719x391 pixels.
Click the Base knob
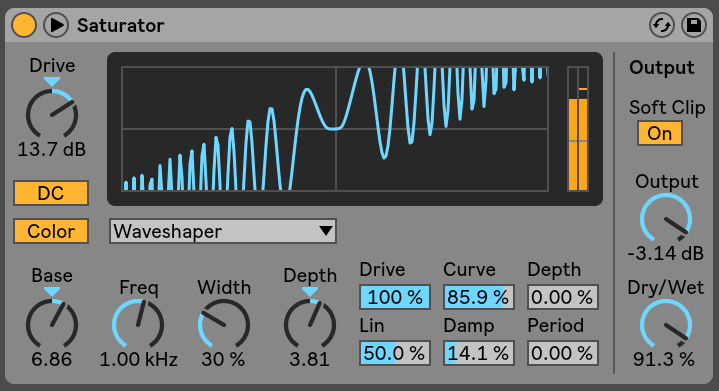pos(52,324)
